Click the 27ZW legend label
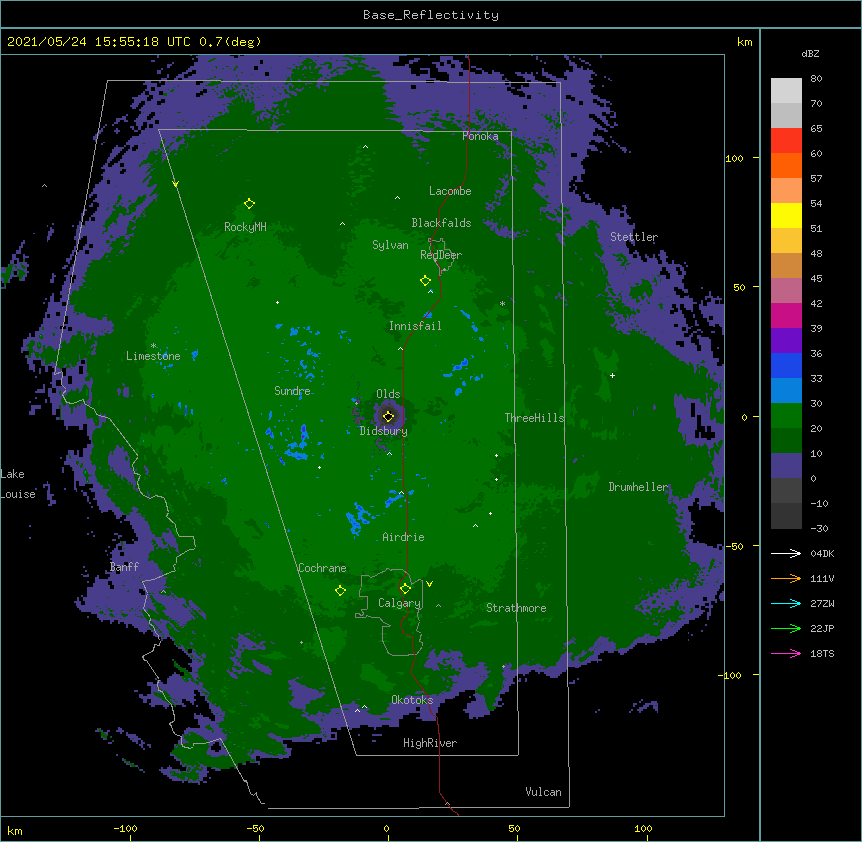This screenshot has width=862, height=842. tap(822, 603)
